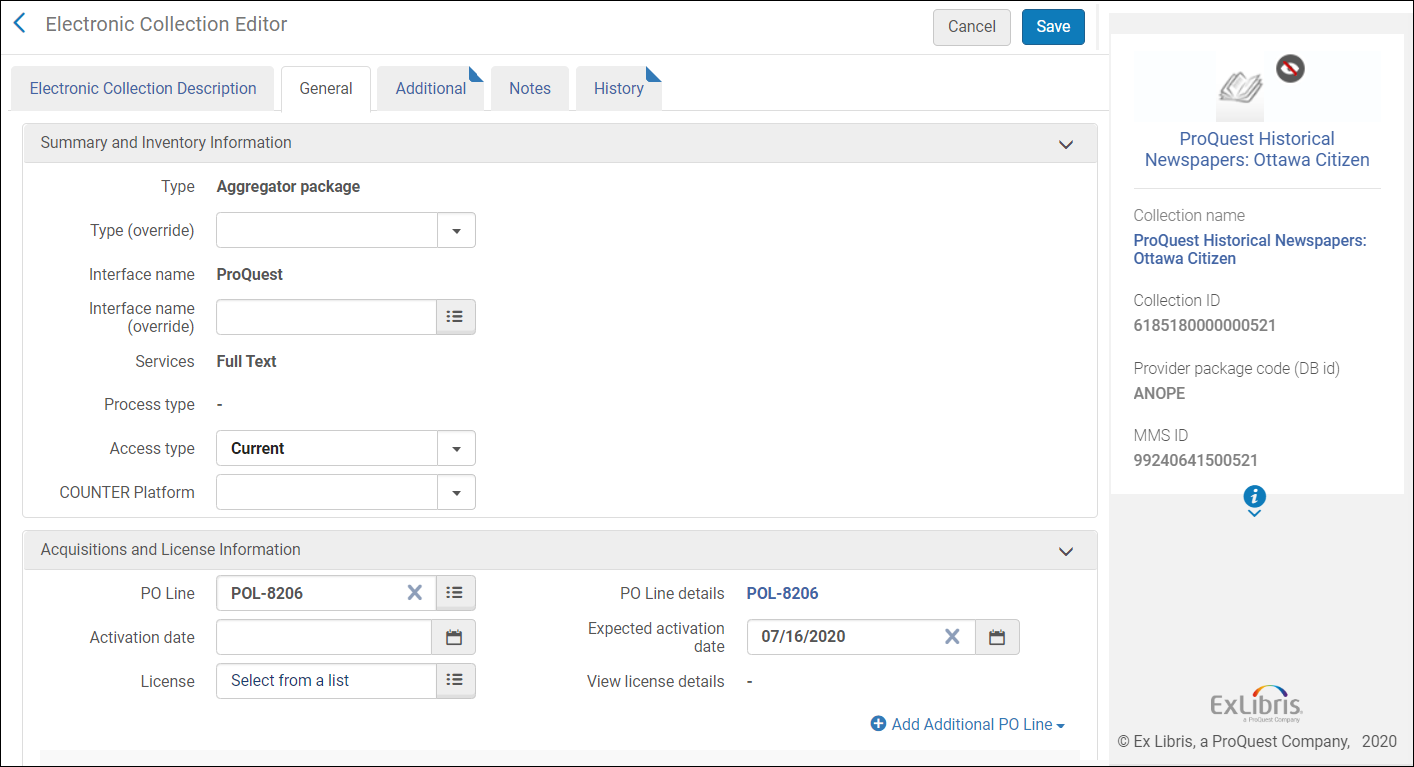The width and height of the screenshot is (1414, 767).
Task: Open the POL-8206 PO Line details link
Action: 782,593
